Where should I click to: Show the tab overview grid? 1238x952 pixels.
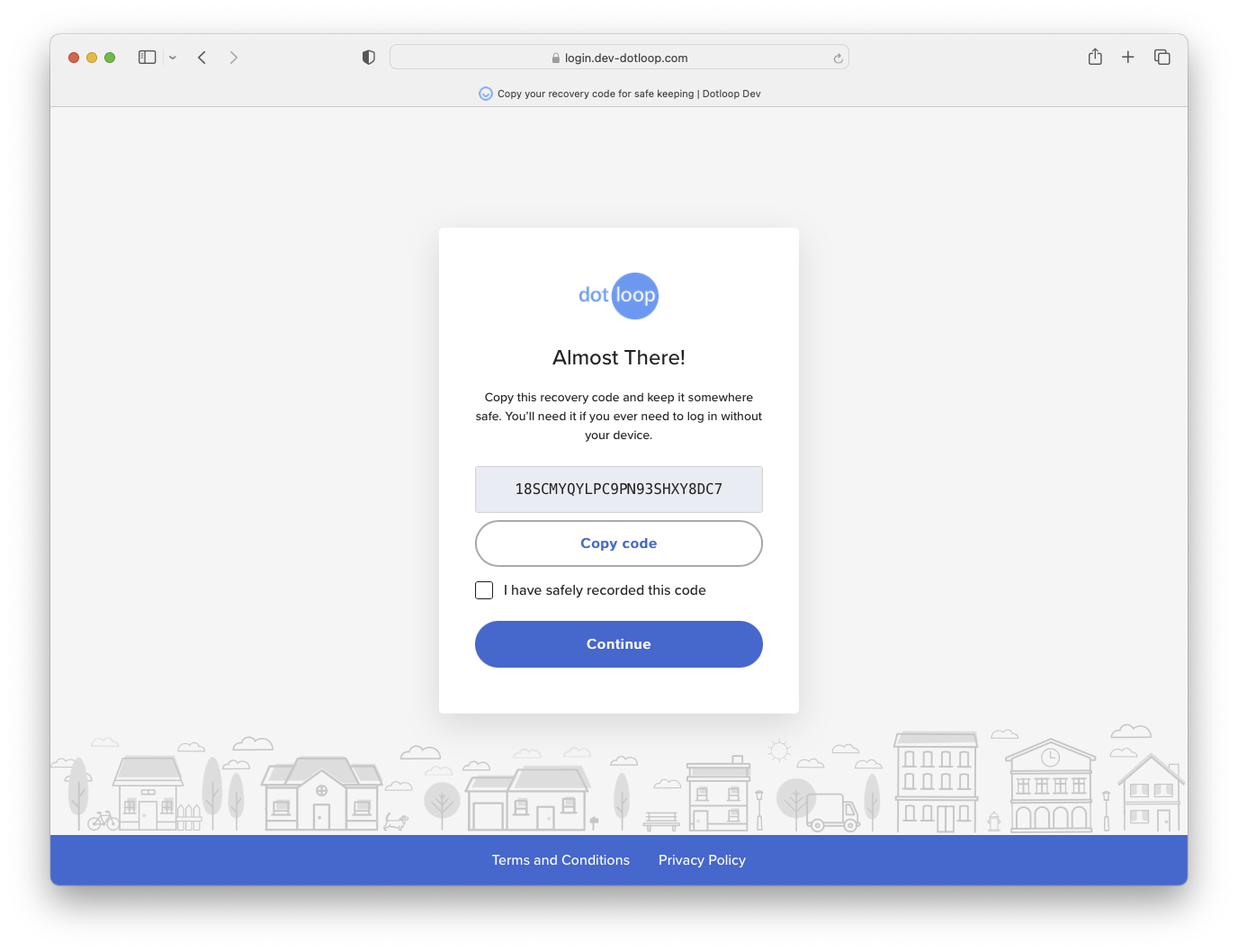pyautogui.click(x=1162, y=57)
